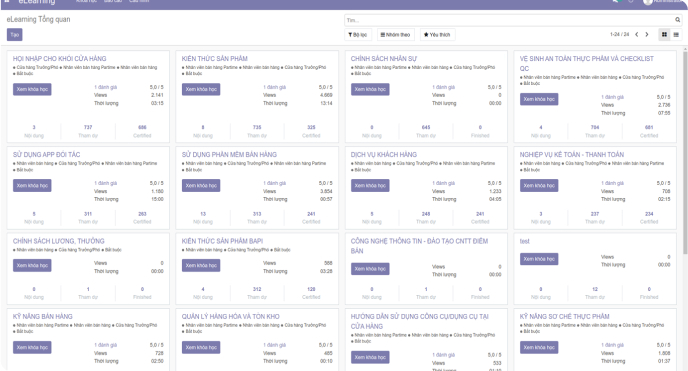Open the Nhóm theo group-by dropdown
Viewport: 688px width, 371px height.
click(395, 35)
